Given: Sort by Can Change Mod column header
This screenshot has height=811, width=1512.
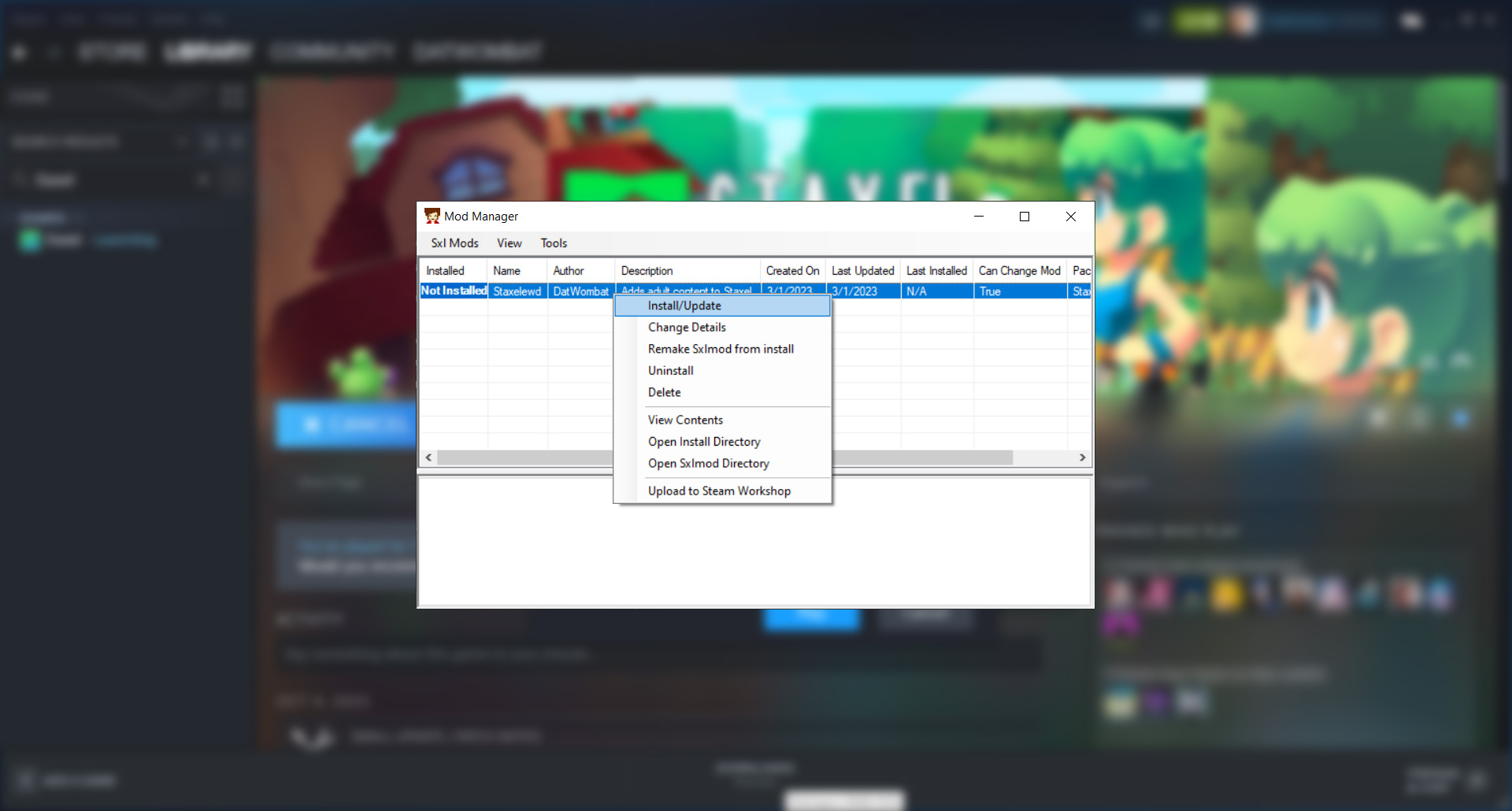Looking at the screenshot, I should point(1020,271).
